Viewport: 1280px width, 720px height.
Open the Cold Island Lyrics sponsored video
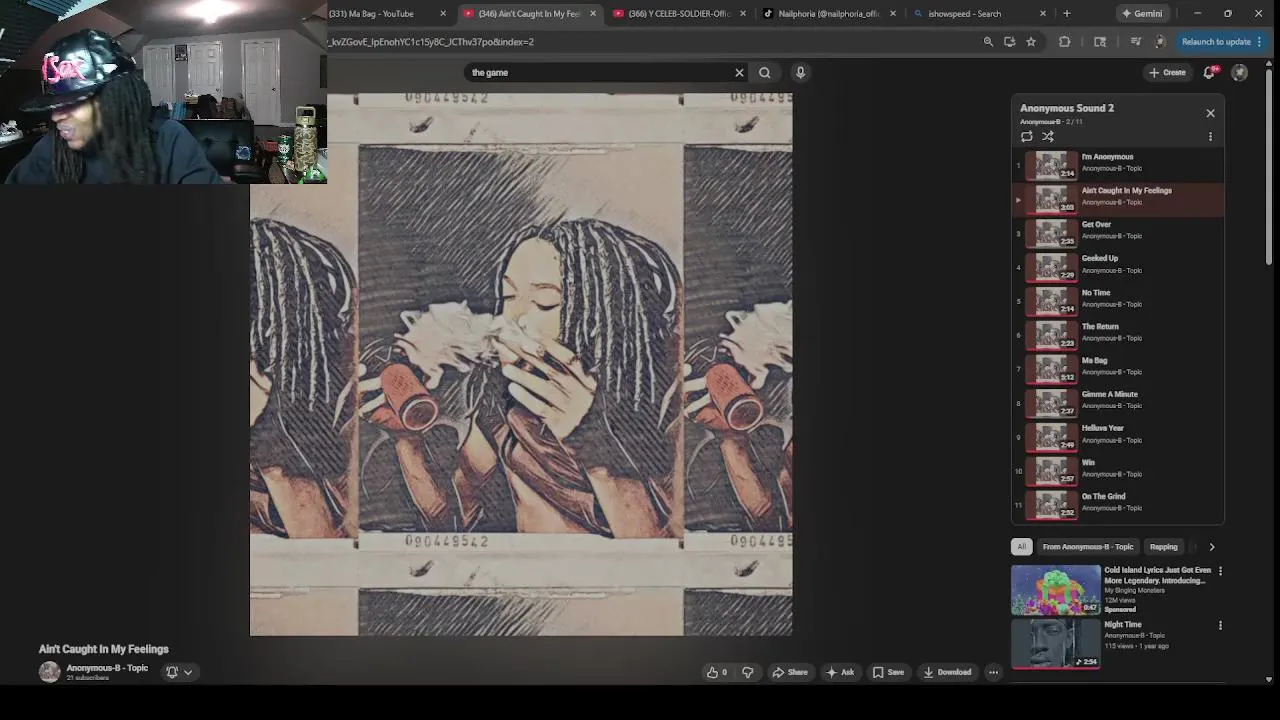[x=1055, y=589]
